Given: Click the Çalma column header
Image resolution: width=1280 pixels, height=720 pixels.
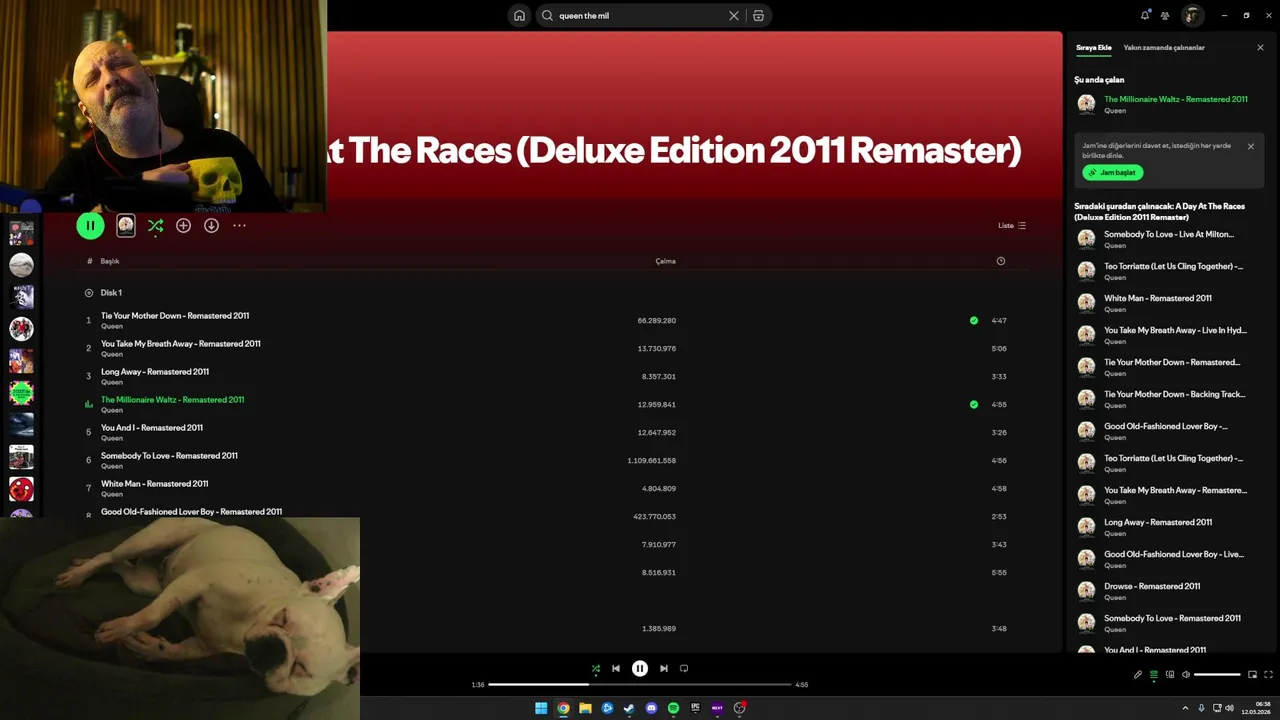Looking at the screenshot, I should [x=665, y=261].
